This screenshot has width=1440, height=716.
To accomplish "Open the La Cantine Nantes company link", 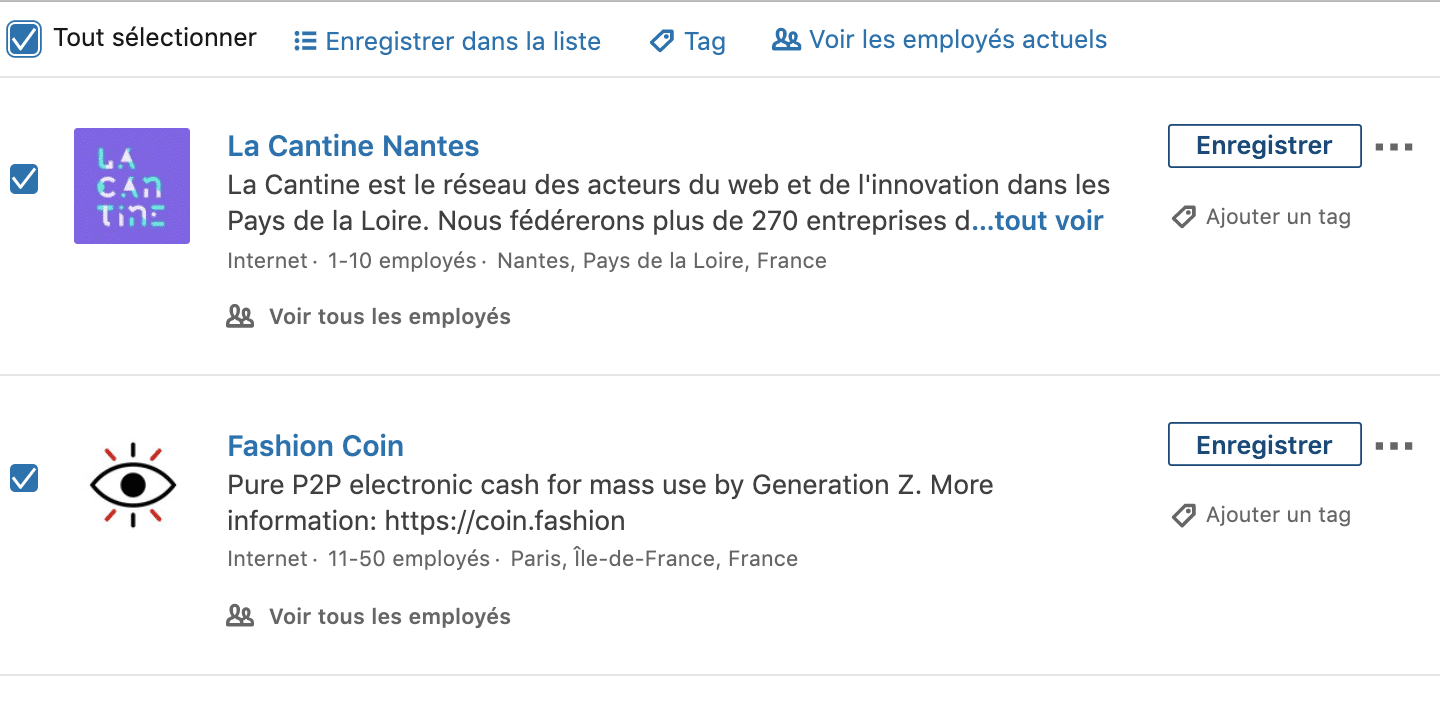I will pos(353,146).
